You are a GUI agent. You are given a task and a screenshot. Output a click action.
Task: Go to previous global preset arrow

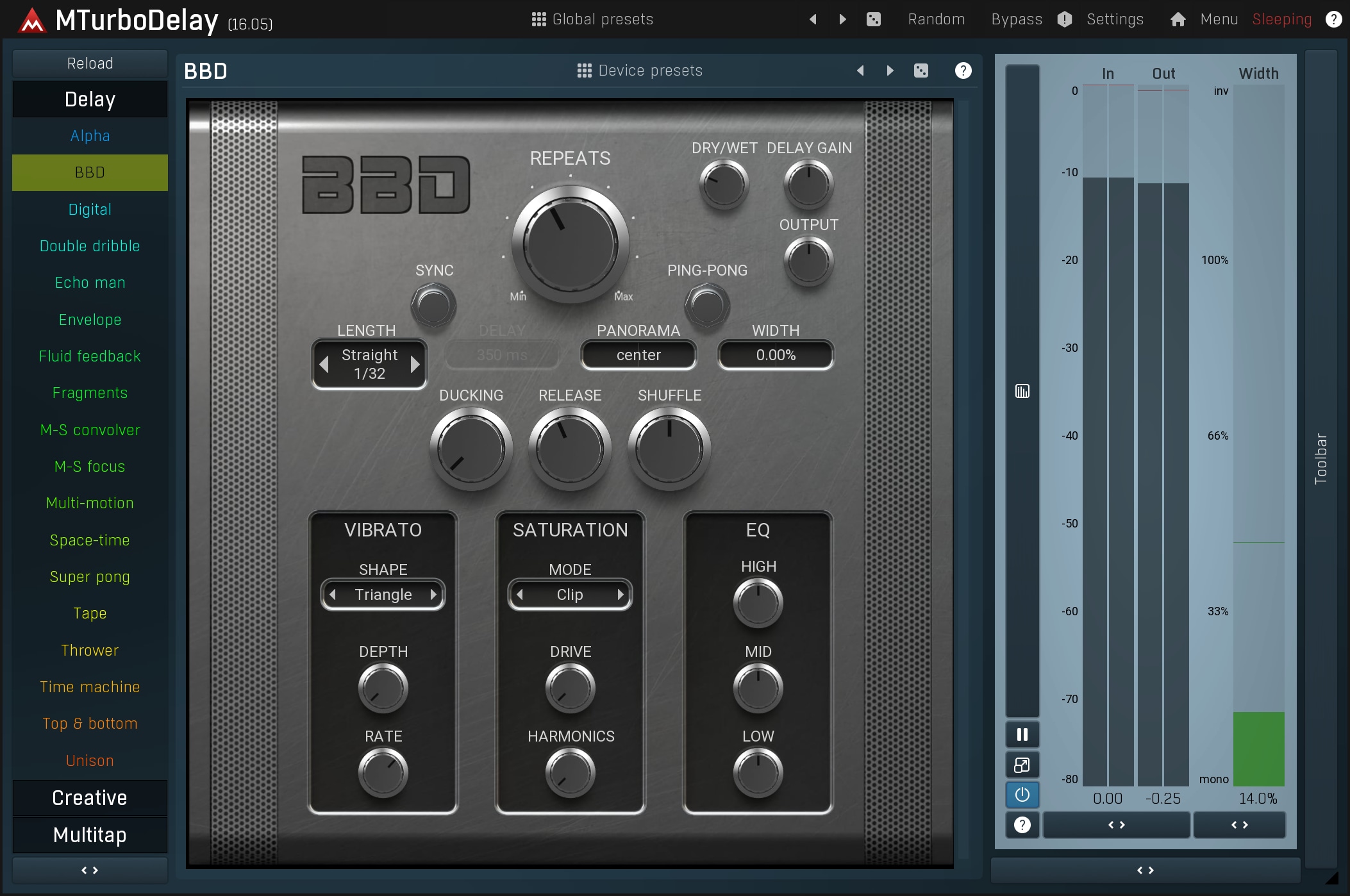tap(813, 19)
